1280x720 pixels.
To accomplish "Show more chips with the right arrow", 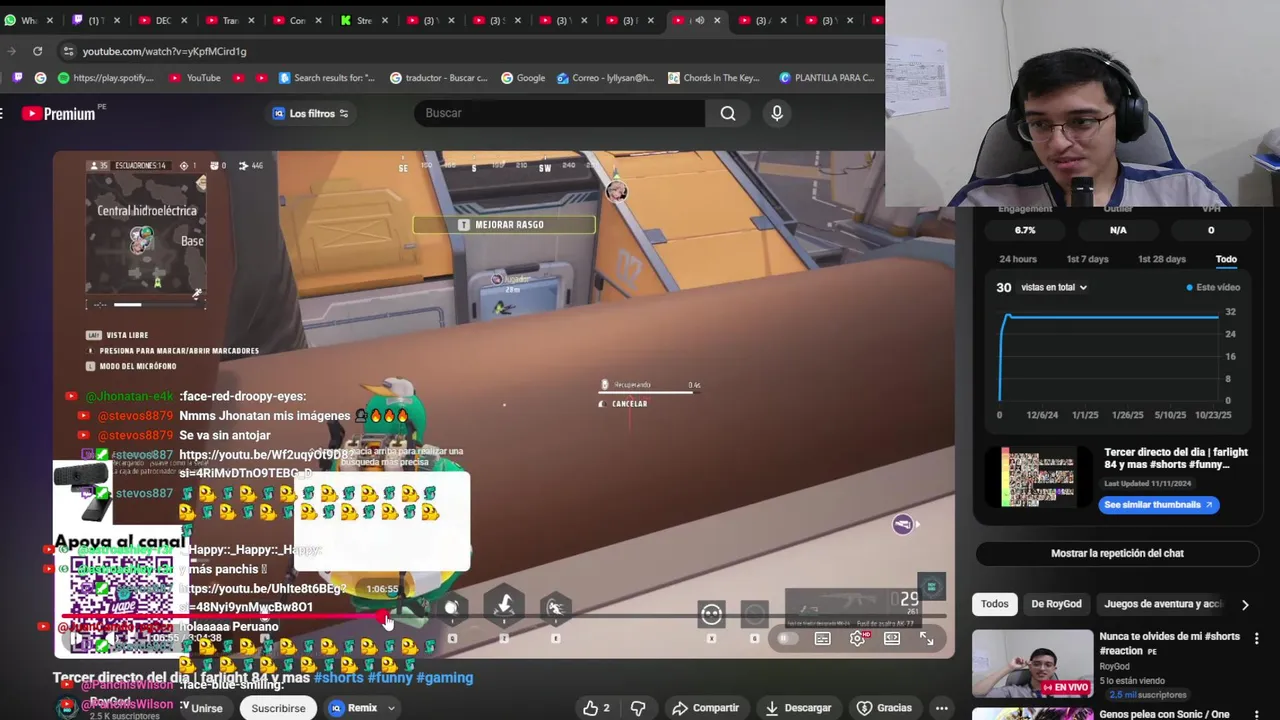I will 1245,604.
